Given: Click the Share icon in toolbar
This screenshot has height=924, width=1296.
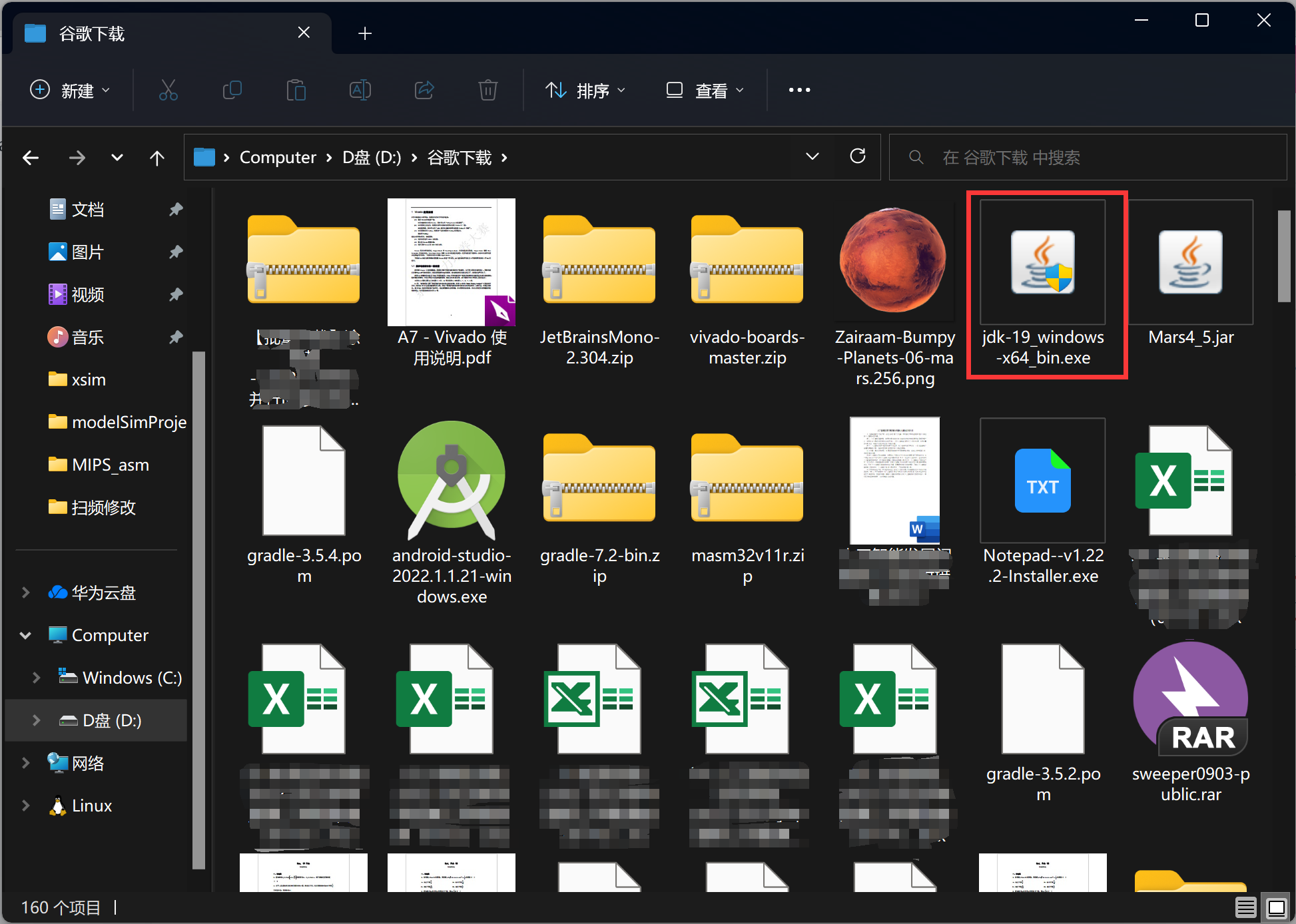Looking at the screenshot, I should point(424,90).
